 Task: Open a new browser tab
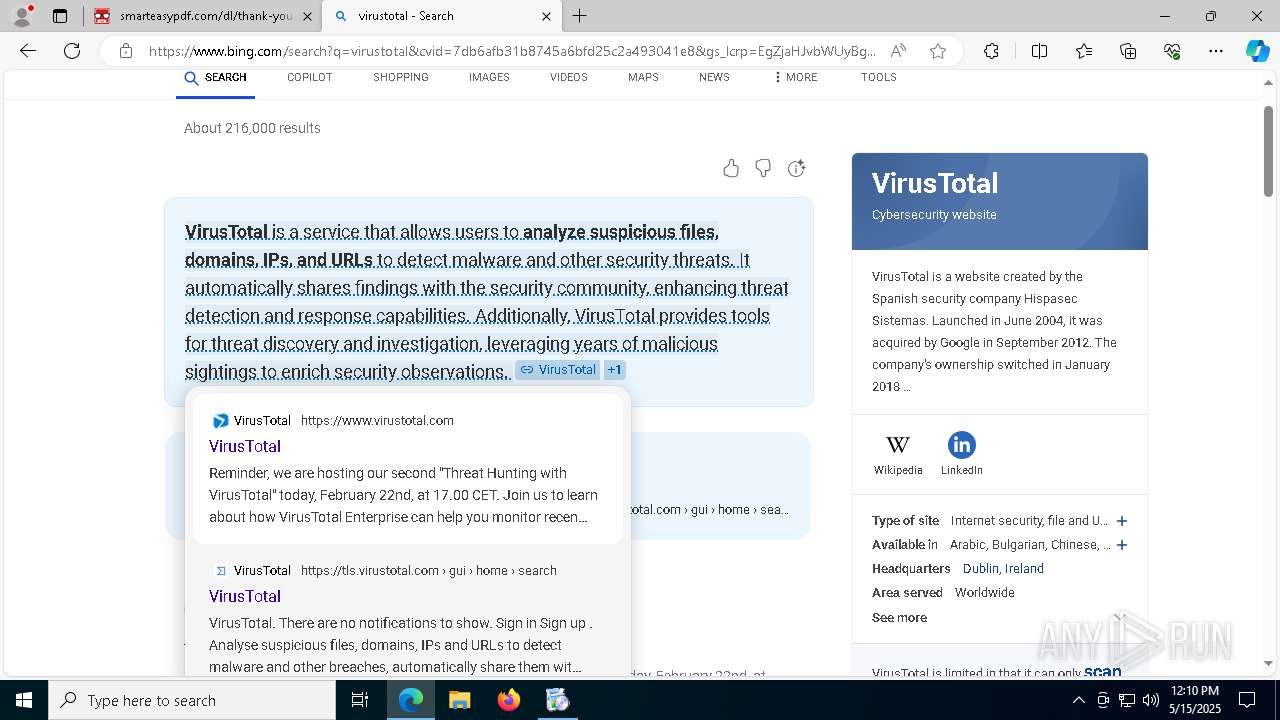click(580, 16)
